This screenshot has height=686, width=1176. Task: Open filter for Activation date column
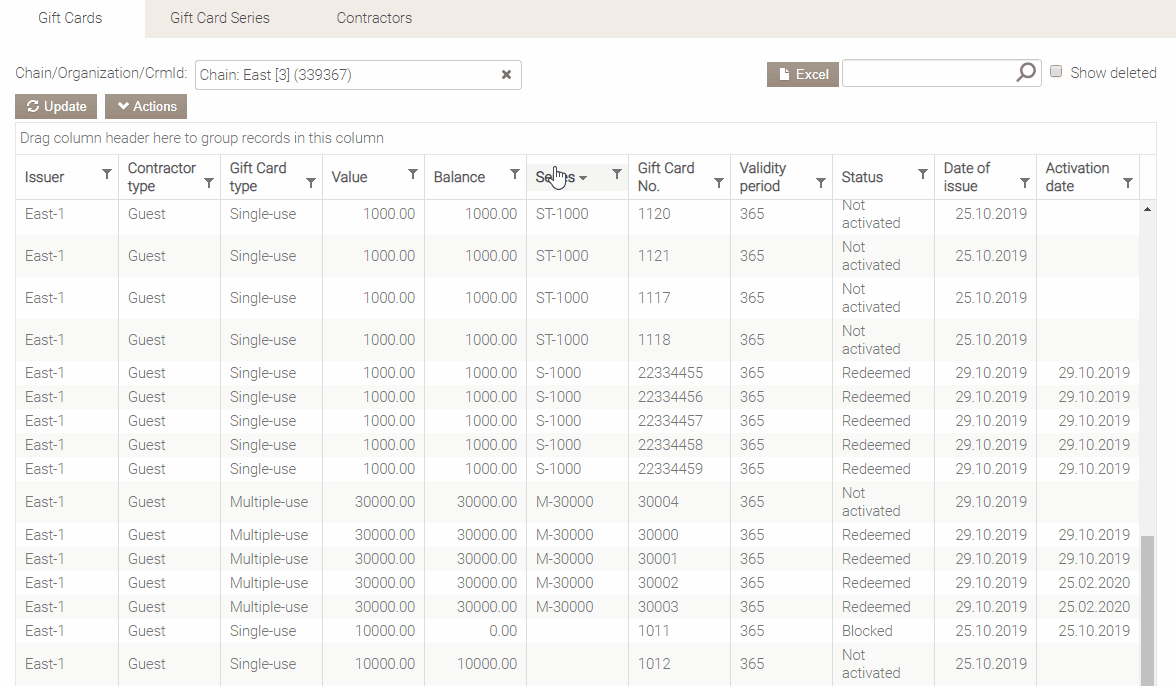coord(1128,183)
